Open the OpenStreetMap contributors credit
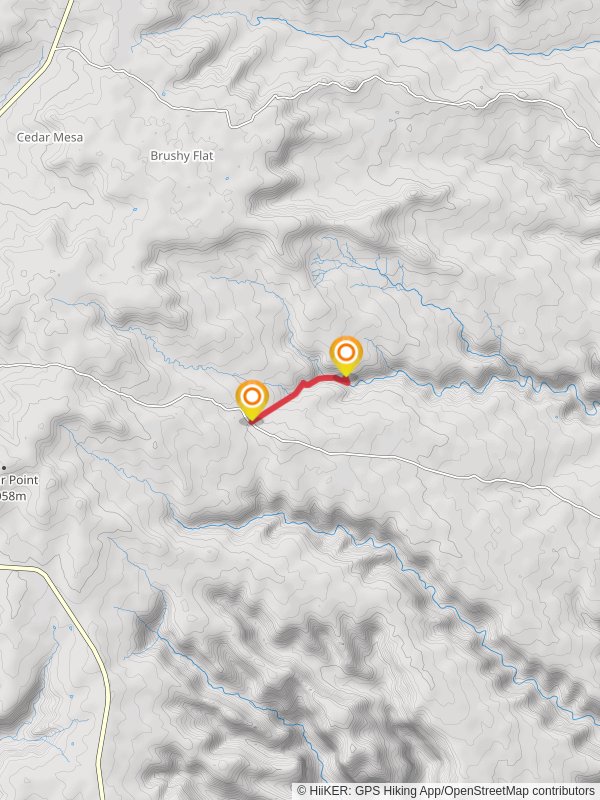Screen dimensions: 600x800 519,791
